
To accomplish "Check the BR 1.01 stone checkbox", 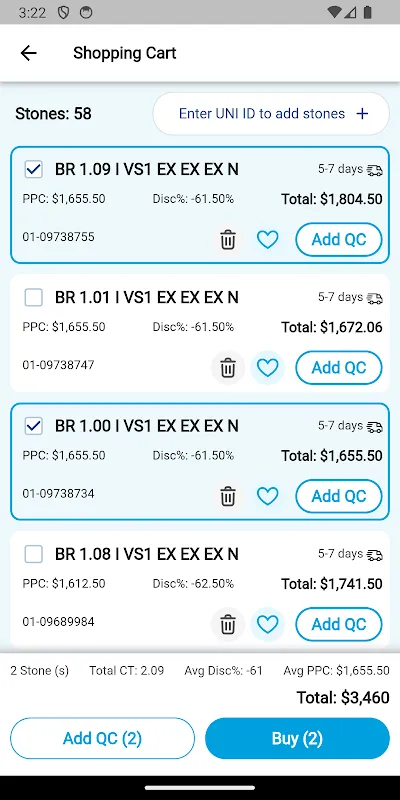I will tap(34, 297).
